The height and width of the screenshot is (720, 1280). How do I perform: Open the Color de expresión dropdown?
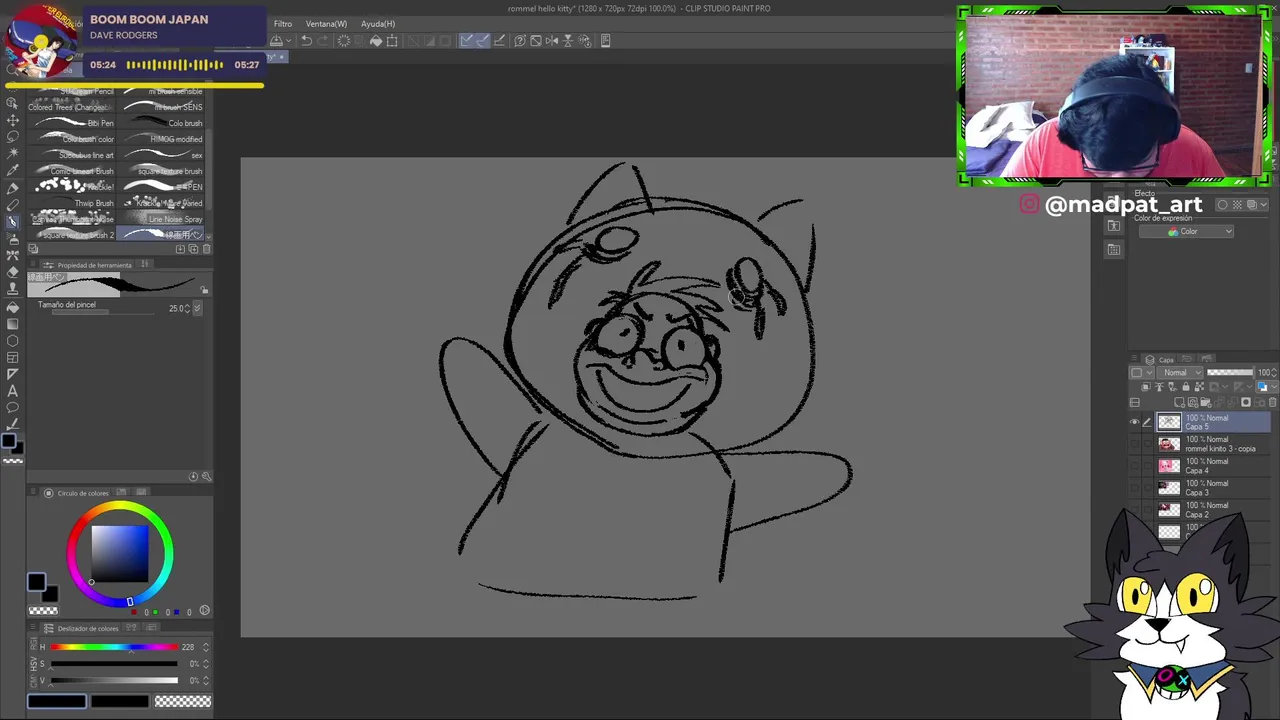click(x=1186, y=232)
